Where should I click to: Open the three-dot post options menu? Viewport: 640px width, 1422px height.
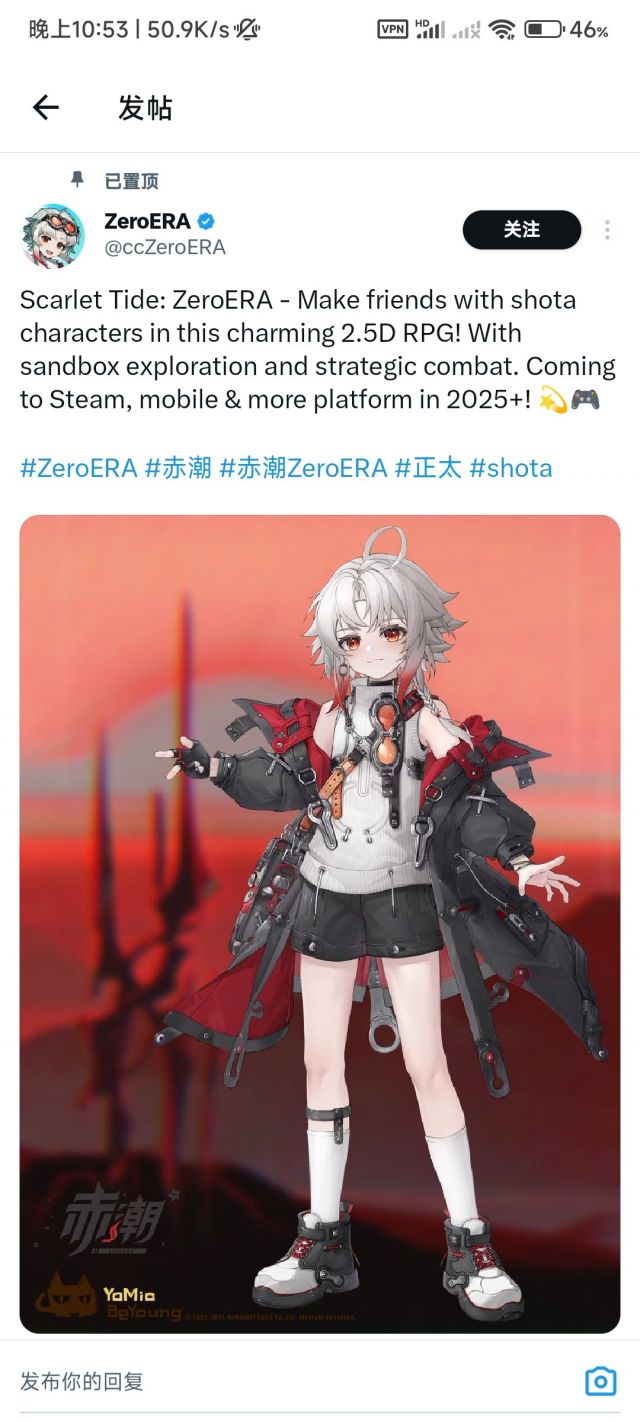(x=607, y=230)
